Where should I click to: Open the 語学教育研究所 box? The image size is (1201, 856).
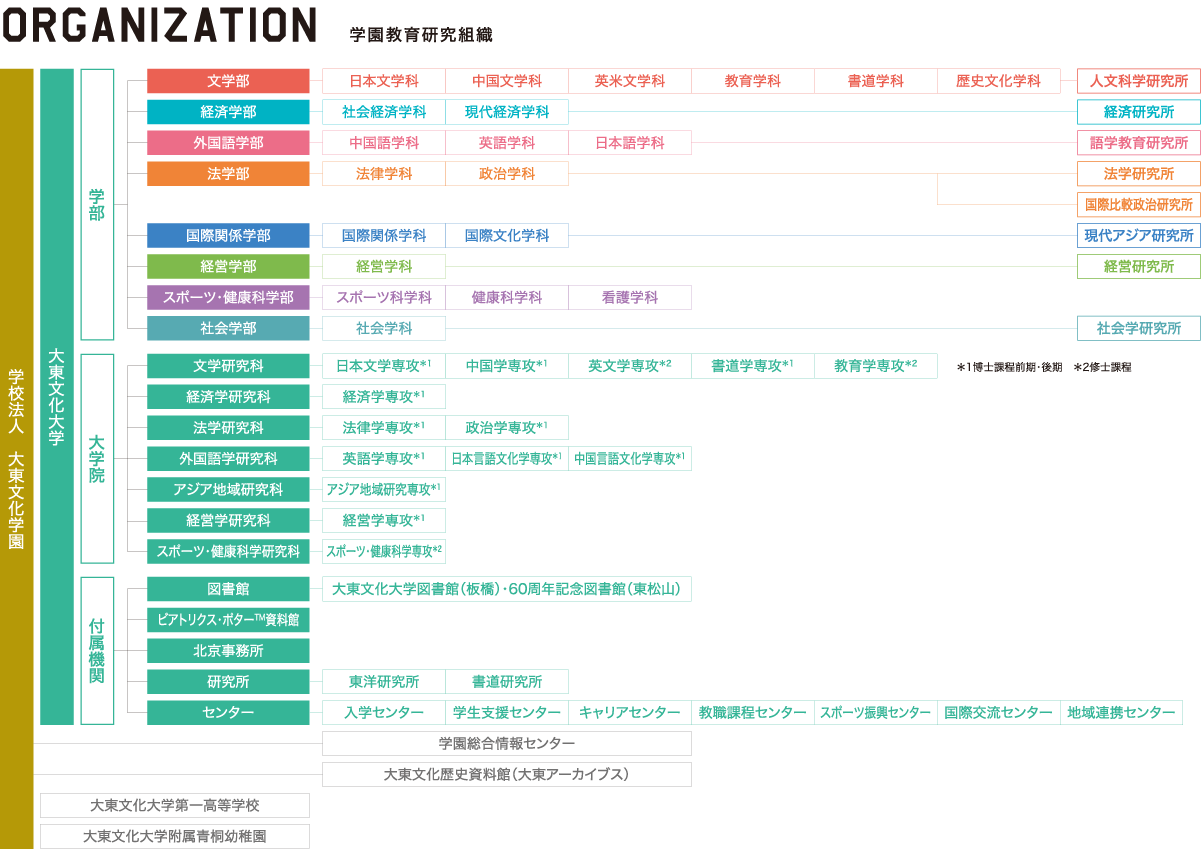[x=1139, y=143]
